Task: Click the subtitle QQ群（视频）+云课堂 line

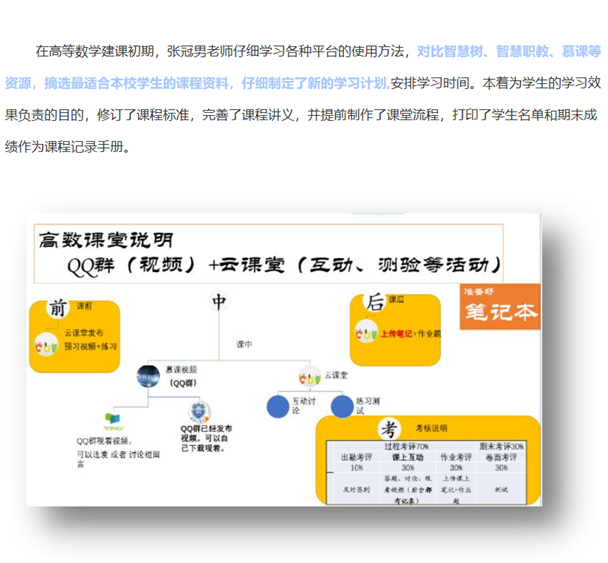Action: [284, 266]
